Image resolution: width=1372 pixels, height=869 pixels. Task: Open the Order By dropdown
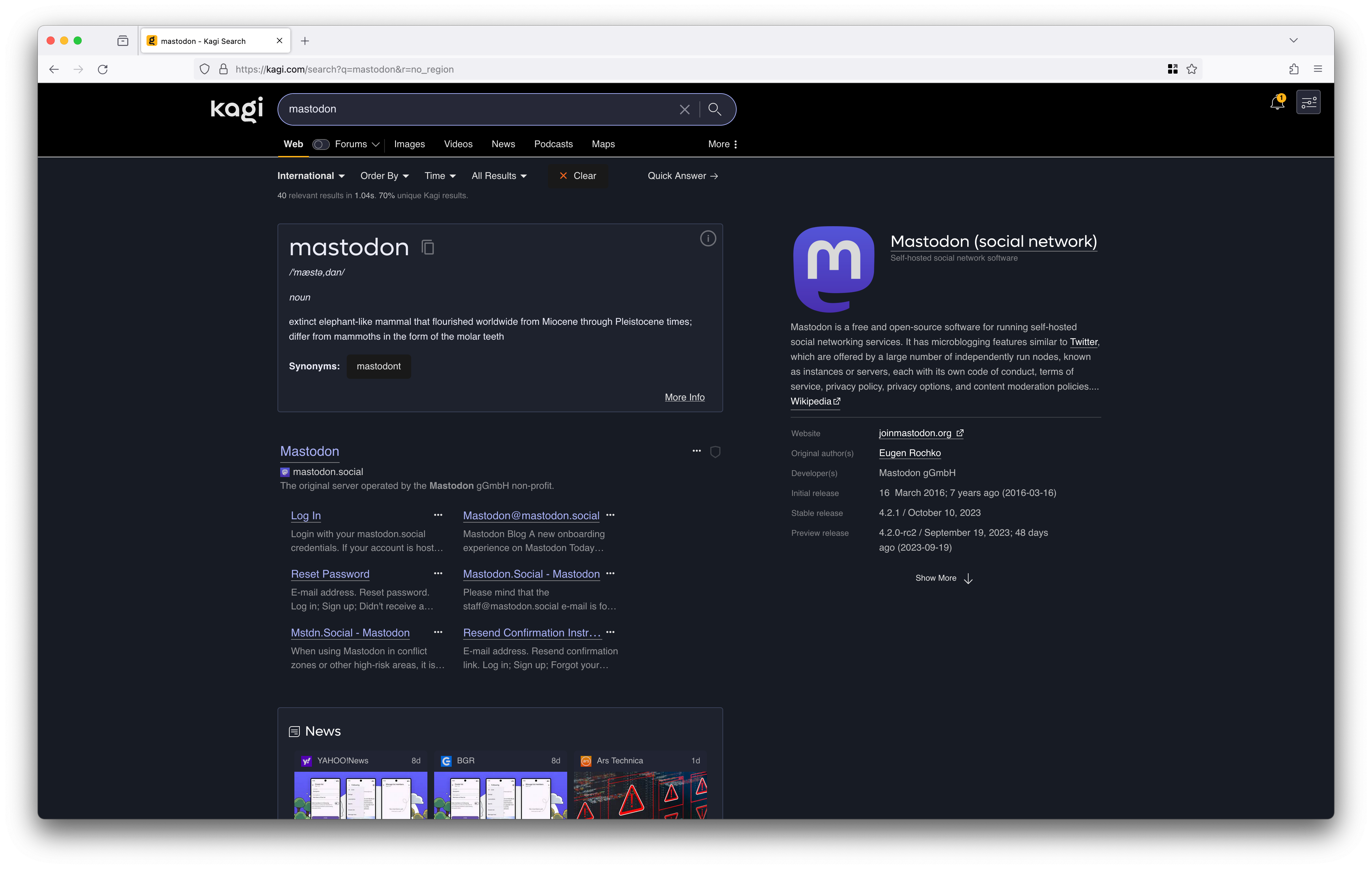click(385, 176)
